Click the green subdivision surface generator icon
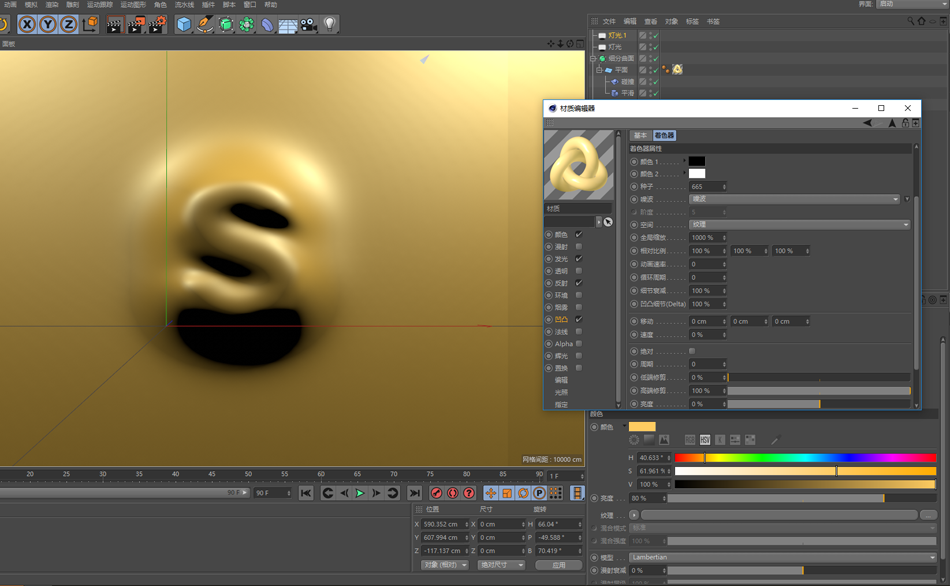950x586 pixels. pos(225,24)
